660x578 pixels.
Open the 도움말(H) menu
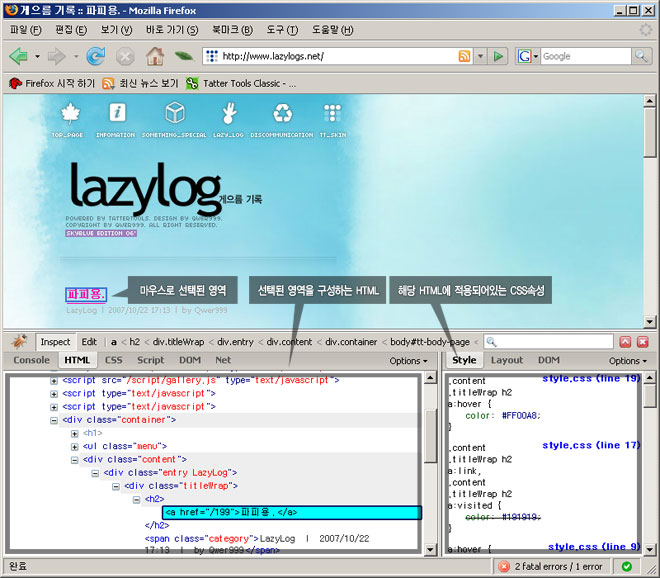tap(332, 30)
